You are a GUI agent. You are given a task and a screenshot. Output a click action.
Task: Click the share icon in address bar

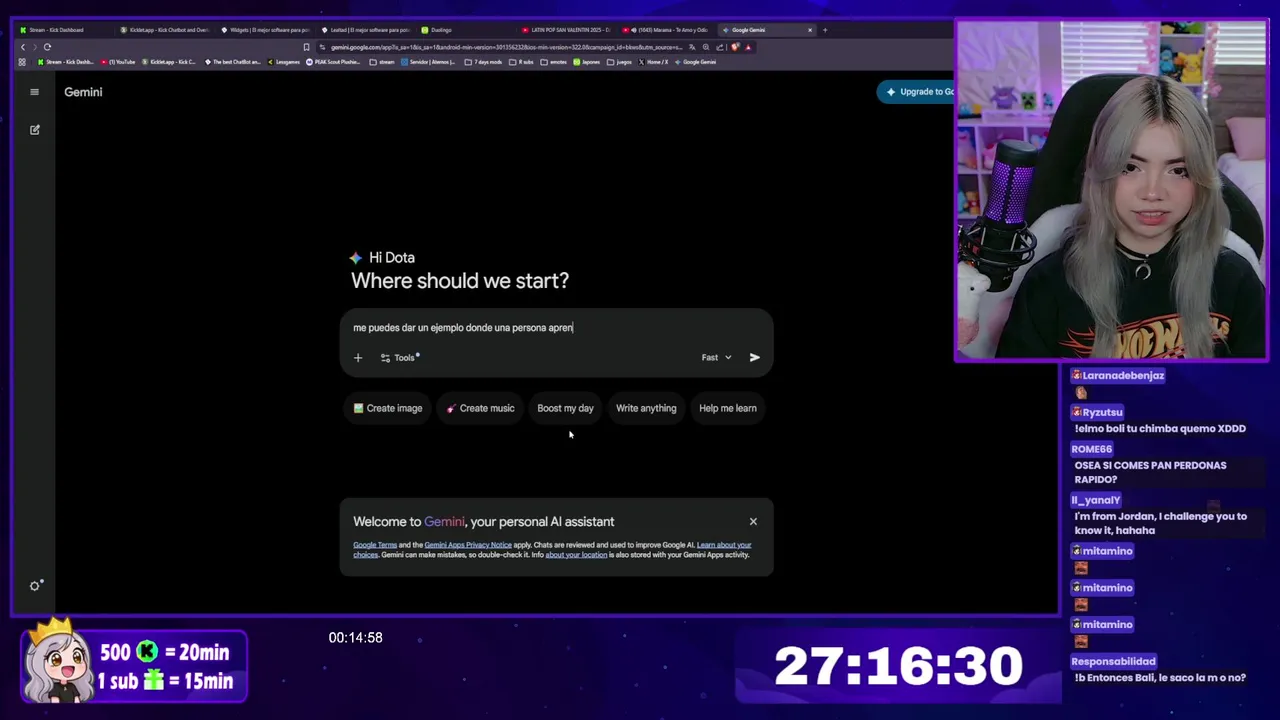(719, 47)
